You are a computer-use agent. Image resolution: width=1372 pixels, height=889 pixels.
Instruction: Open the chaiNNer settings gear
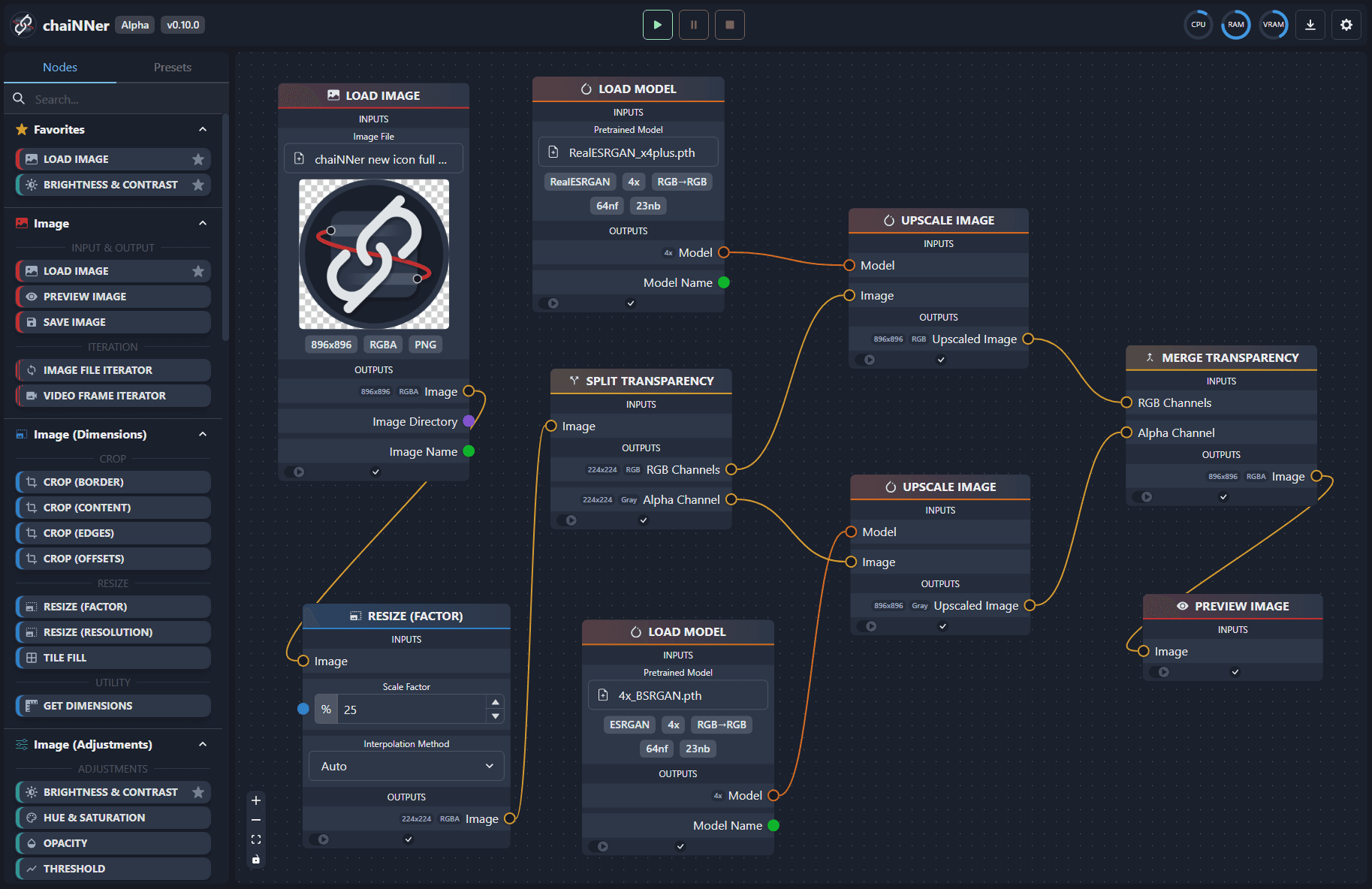pyautogui.click(x=1346, y=25)
